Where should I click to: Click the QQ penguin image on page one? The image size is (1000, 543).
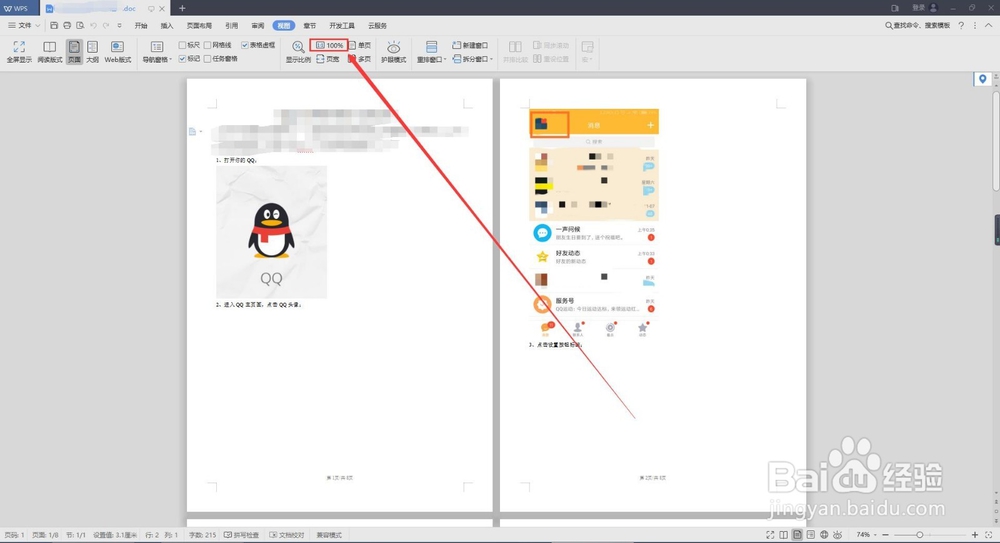click(x=272, y=232)
